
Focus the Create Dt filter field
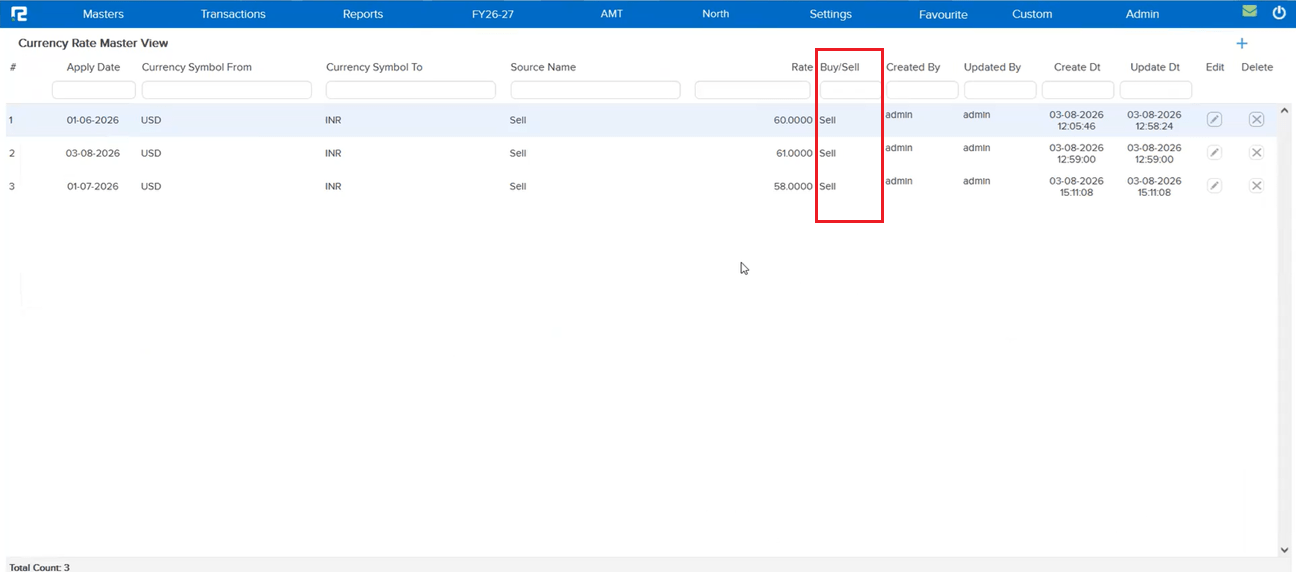1078,90
